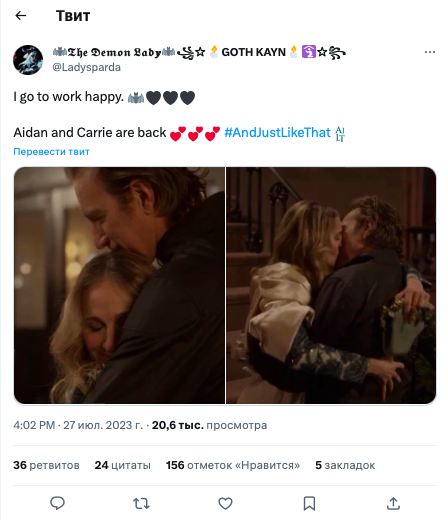
Task: Click the share upload icon
Action: pyautogui.click(x=393, y=503)
